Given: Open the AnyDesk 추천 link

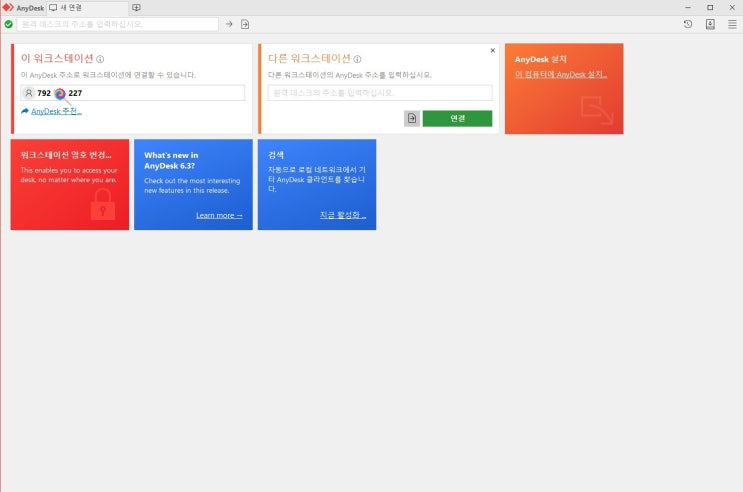Looking at the screenshot, I should coord(56,111).
